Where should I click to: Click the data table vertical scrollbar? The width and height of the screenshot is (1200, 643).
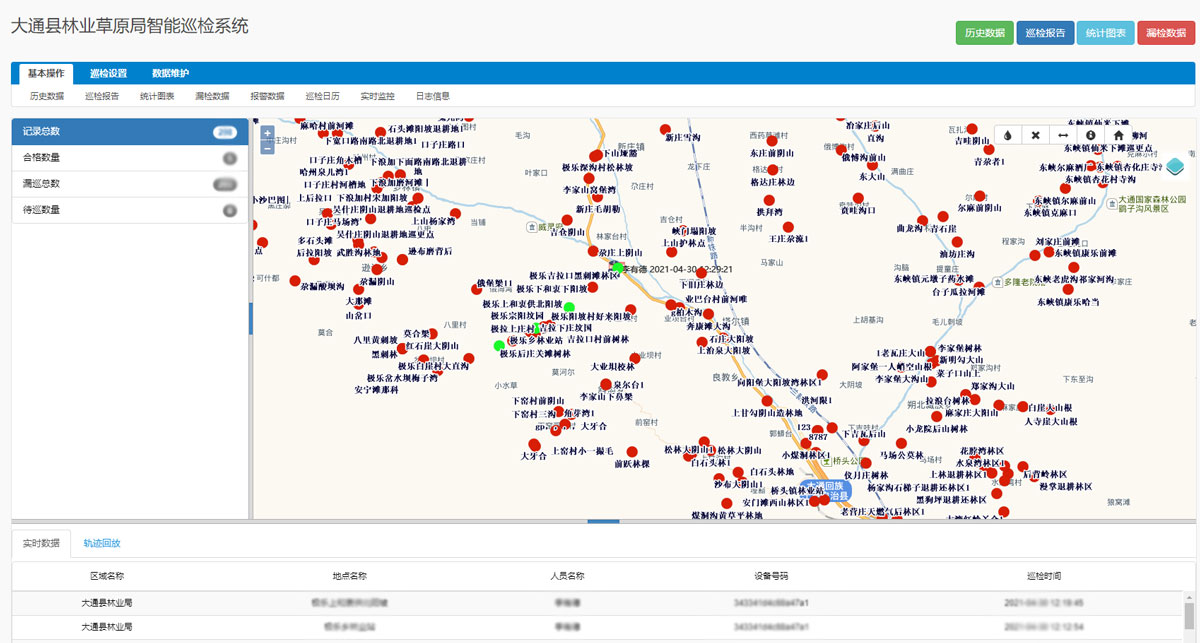pyautogui.click(x=1189, y=615)
